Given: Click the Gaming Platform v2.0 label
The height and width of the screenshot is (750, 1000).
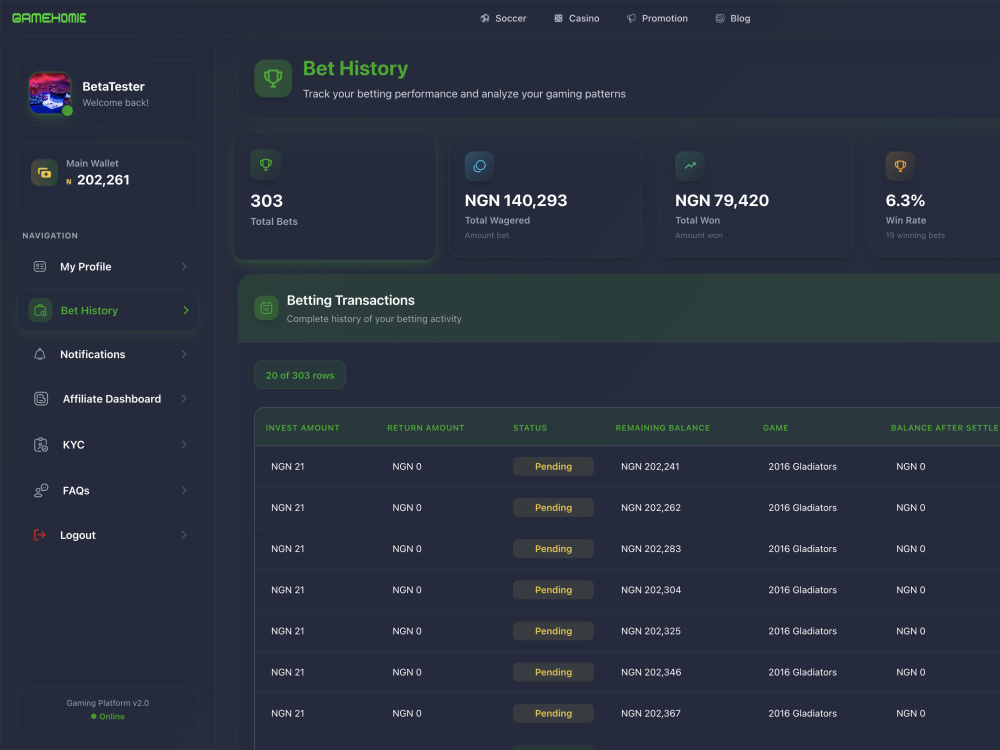Looking at the screenshot, I should point(108,703).
